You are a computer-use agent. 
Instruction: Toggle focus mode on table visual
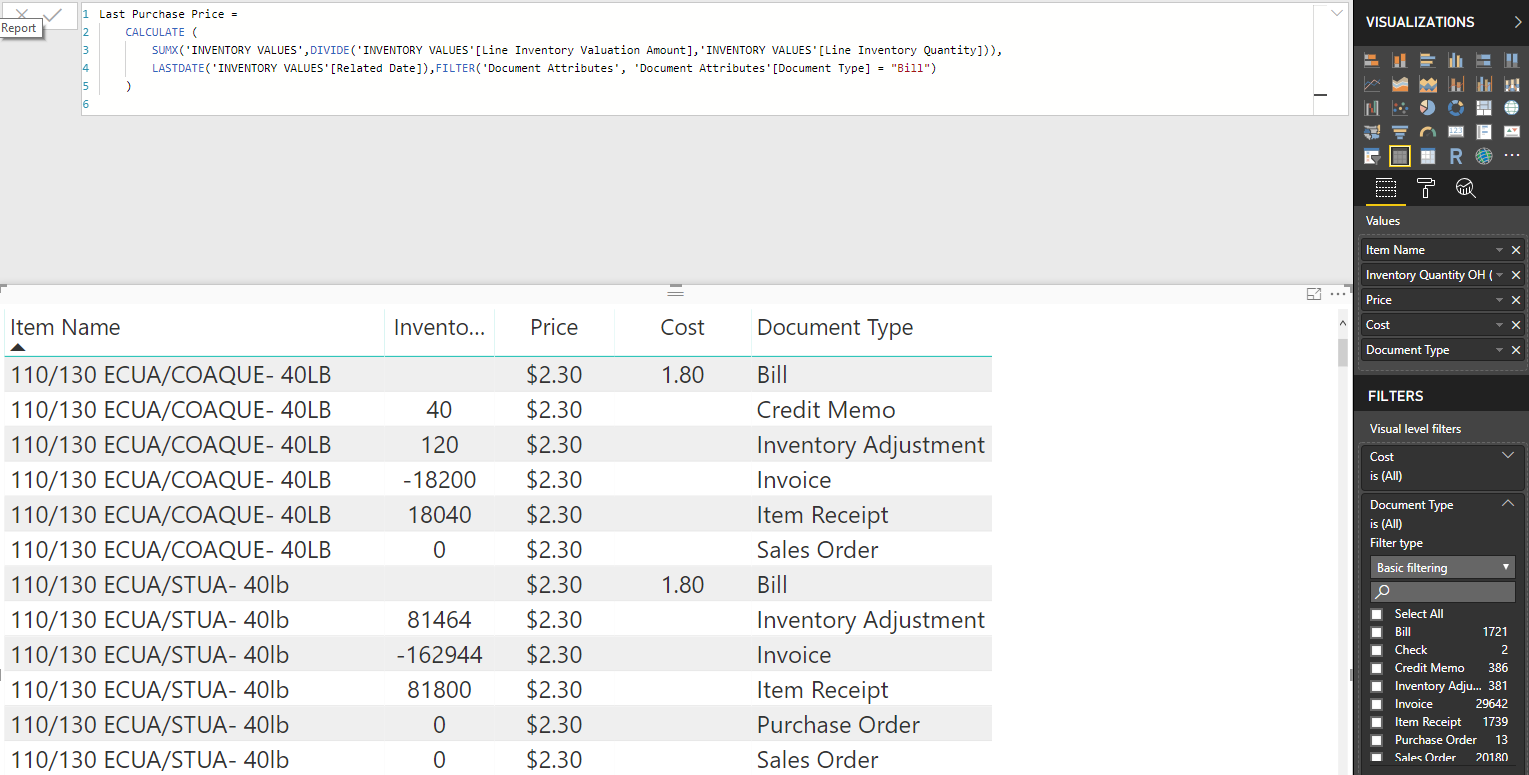[x=1314, y=294]
